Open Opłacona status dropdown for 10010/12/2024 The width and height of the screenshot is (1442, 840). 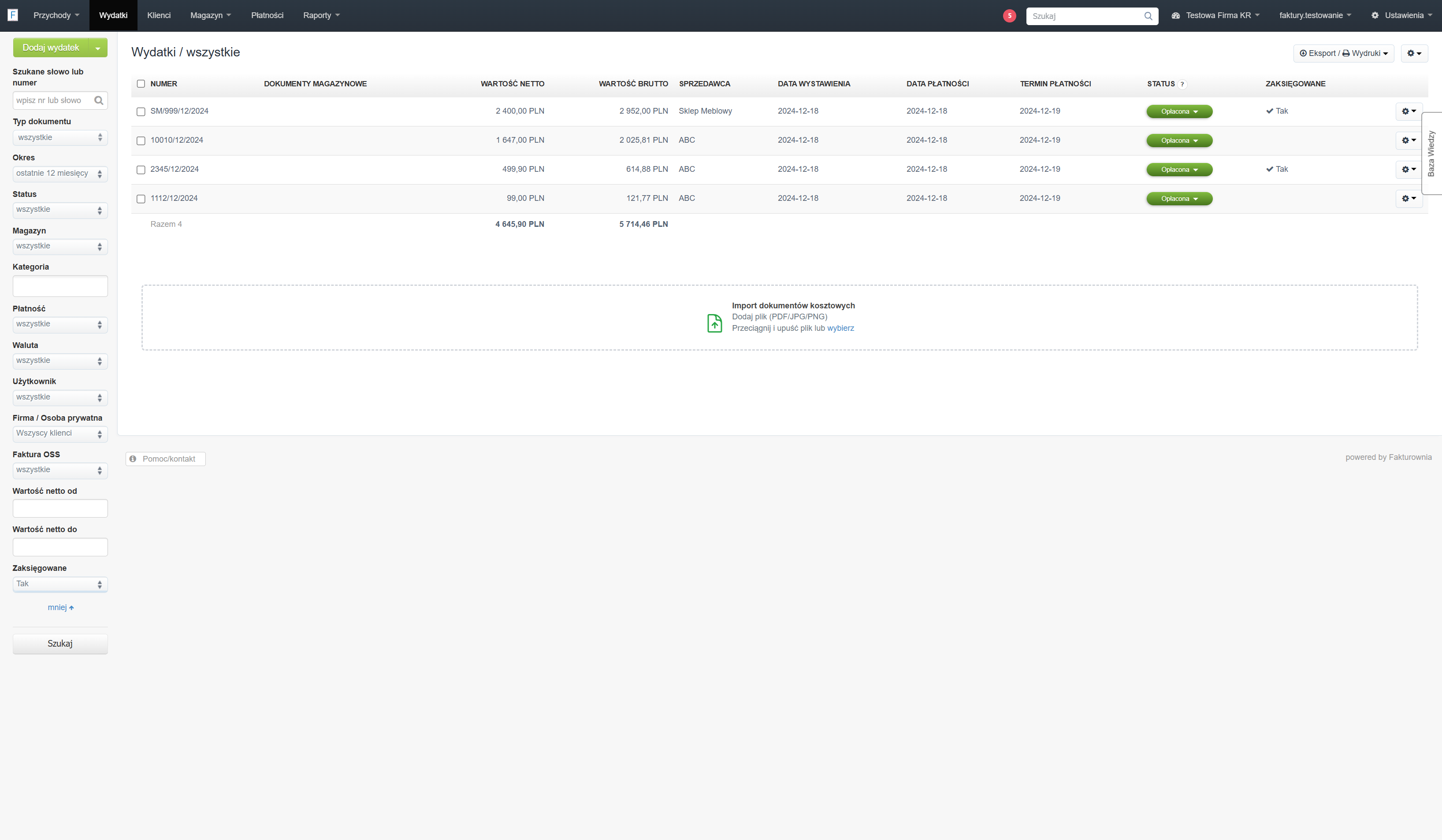coord(1179,141)
